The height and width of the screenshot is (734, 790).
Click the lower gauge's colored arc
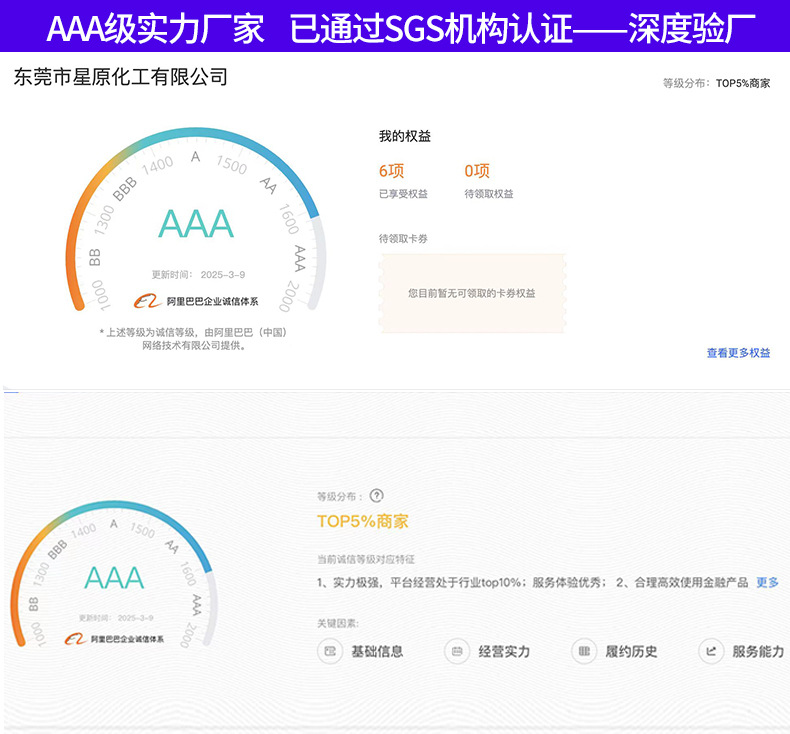(x=114, y=505)
